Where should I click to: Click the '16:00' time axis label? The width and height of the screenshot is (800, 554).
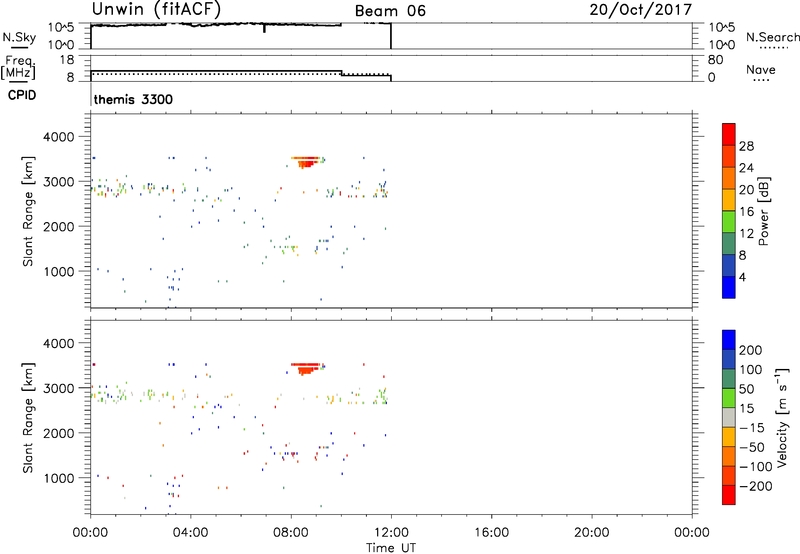click(491, 533)
